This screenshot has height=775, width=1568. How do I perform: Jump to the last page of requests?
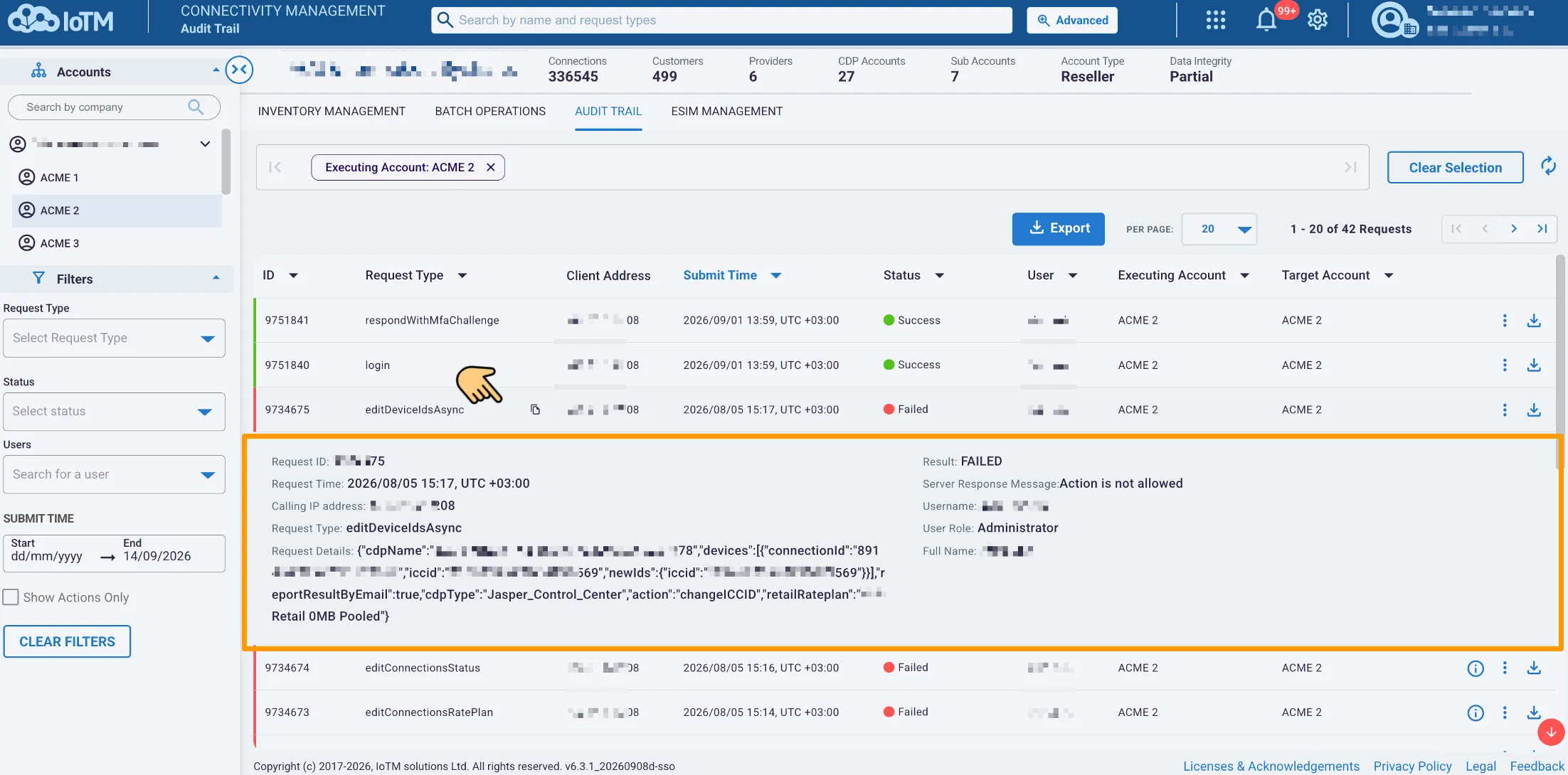1542,229
